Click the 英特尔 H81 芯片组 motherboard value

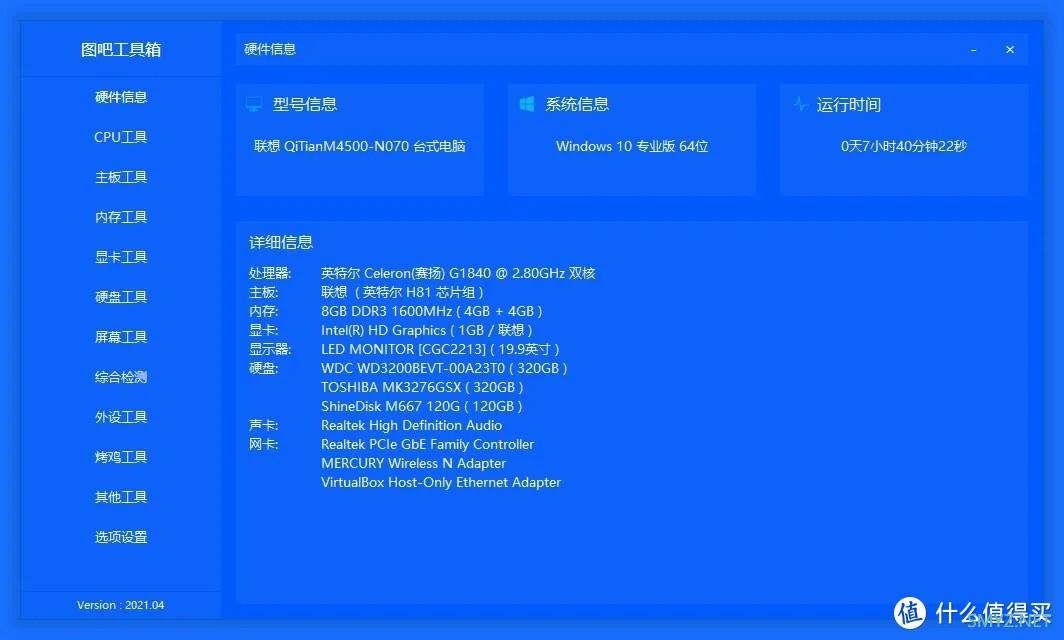402,292
